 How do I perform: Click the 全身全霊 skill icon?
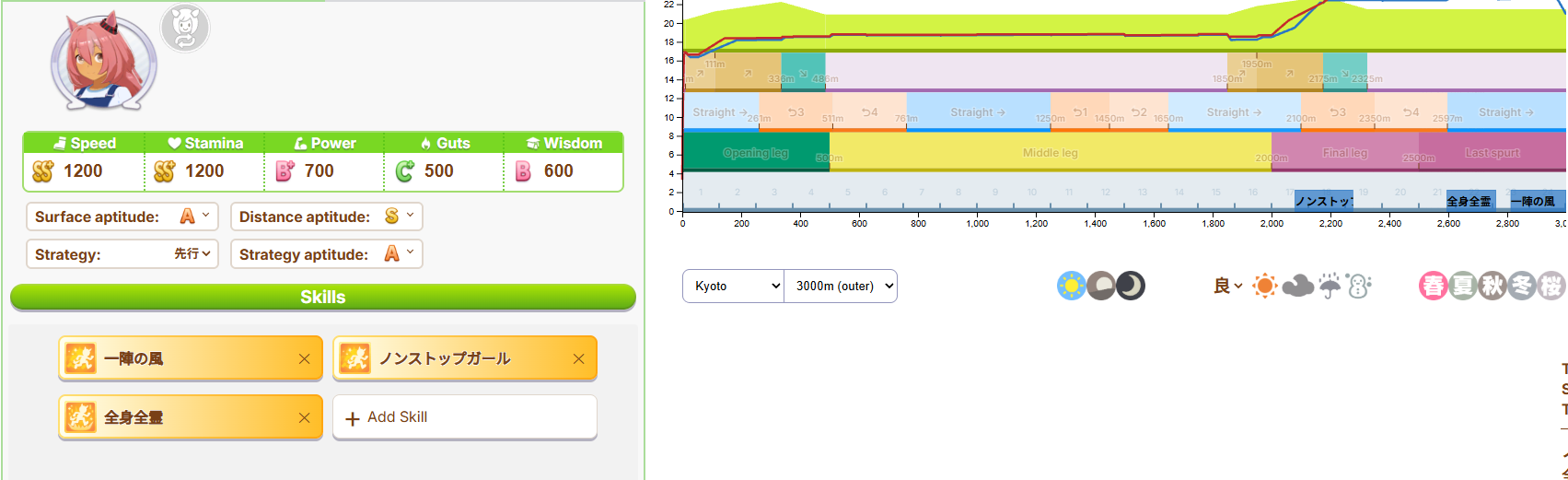[x=81, y=417]
